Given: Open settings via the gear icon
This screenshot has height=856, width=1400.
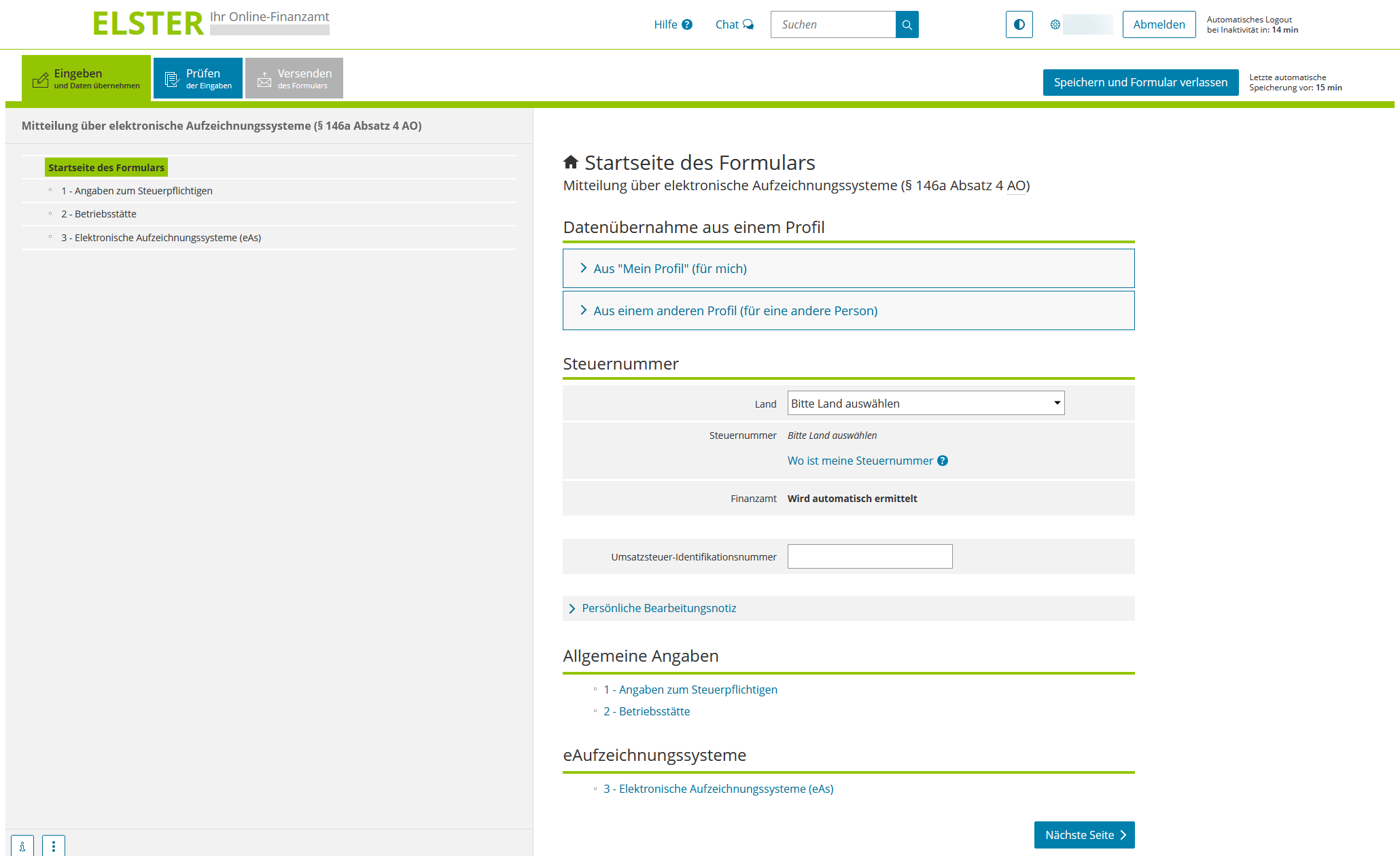Looking at the screenshot, I should pyautogui.click(x=1055, y=25).
